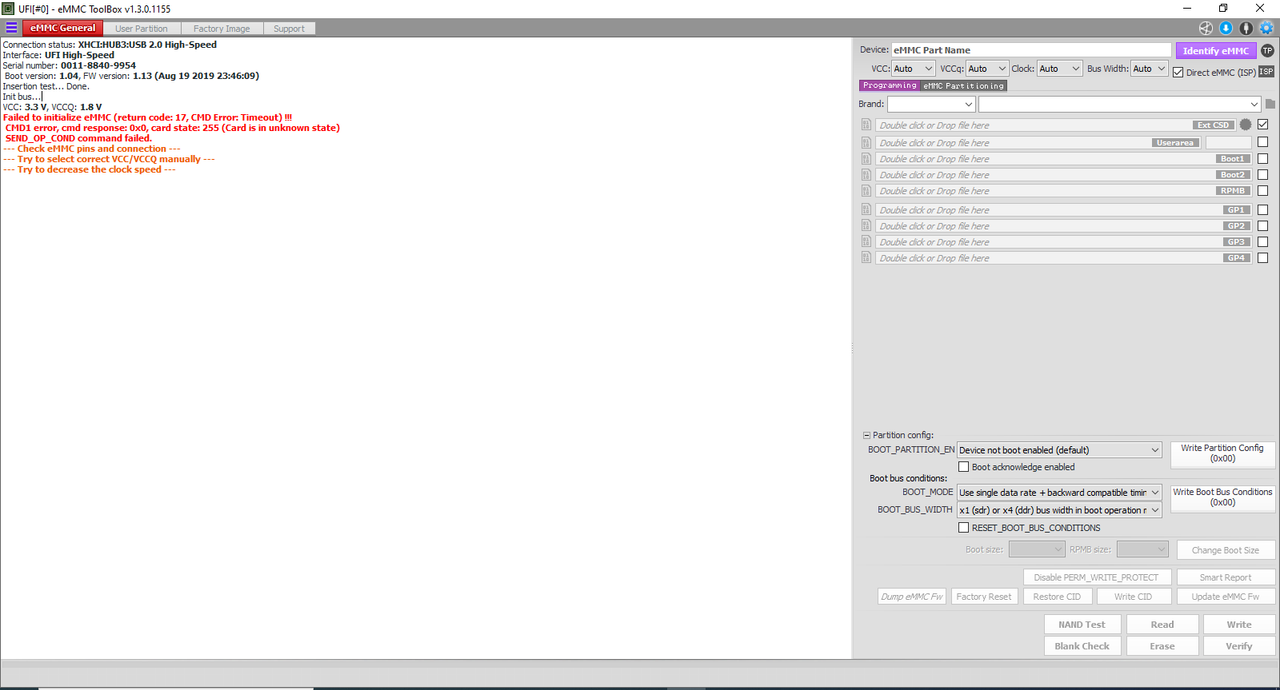Switch to User Partition tab
The width and height of the screenshot is (1280, 690).
pyautogui.click(x=141, y=28)
